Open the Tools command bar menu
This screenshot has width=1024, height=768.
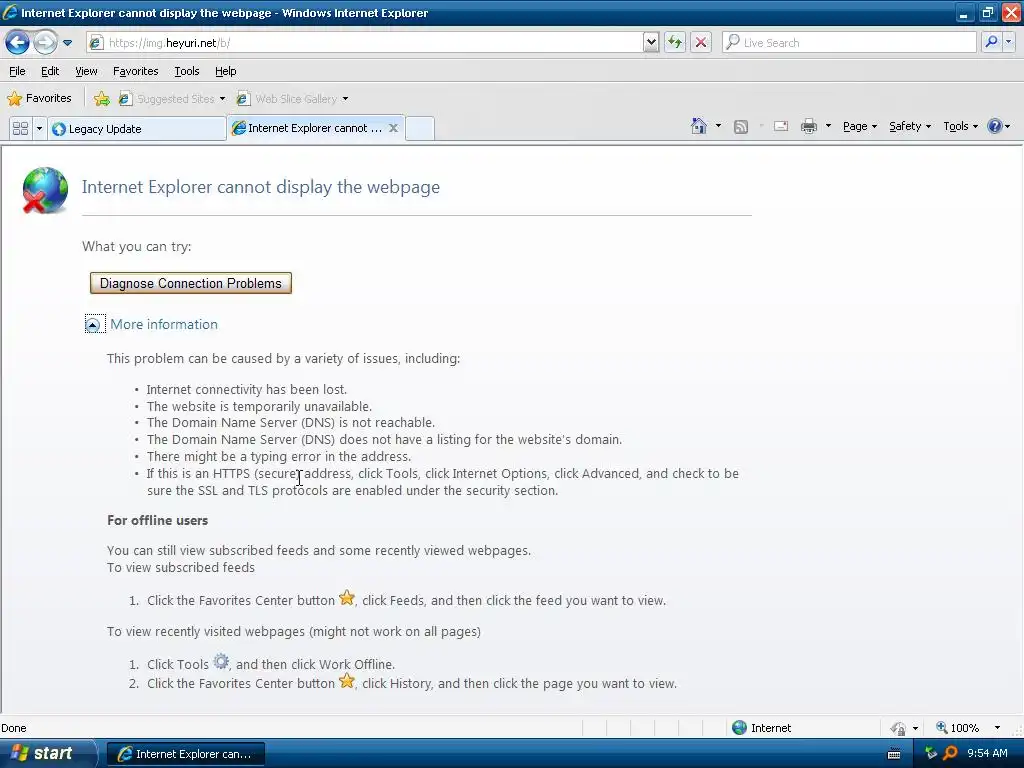tap(960, 127)
